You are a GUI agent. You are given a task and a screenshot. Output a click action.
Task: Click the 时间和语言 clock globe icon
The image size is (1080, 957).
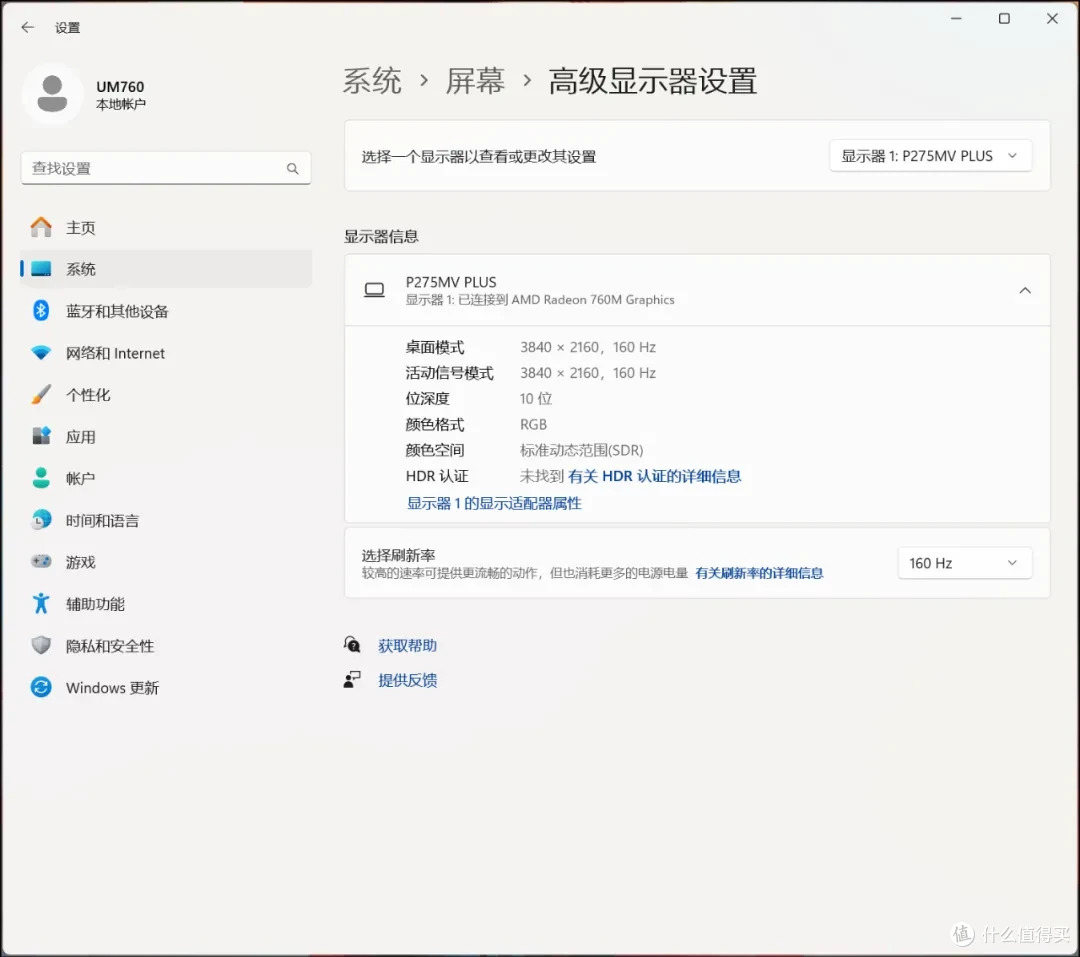click(41, 520)
